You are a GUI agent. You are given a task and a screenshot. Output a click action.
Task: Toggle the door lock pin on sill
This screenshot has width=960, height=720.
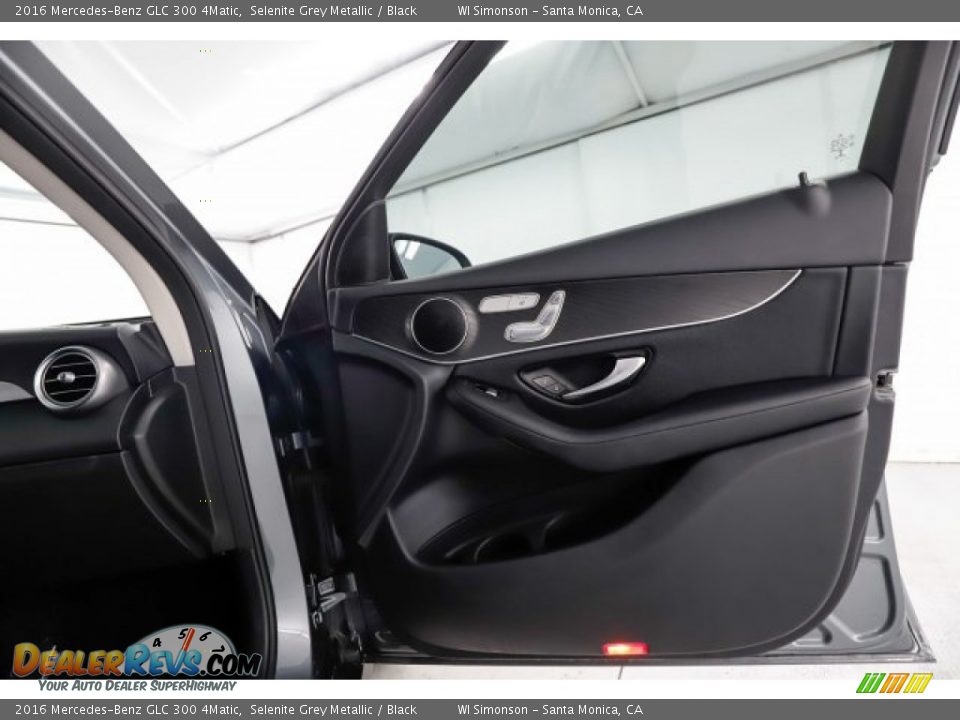coord(805,182)
